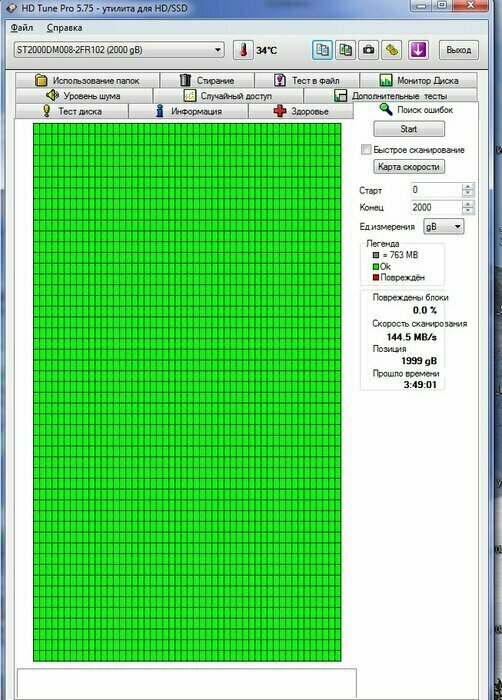
Task: Open the Информация tab
Action: [x=188, y=111]
